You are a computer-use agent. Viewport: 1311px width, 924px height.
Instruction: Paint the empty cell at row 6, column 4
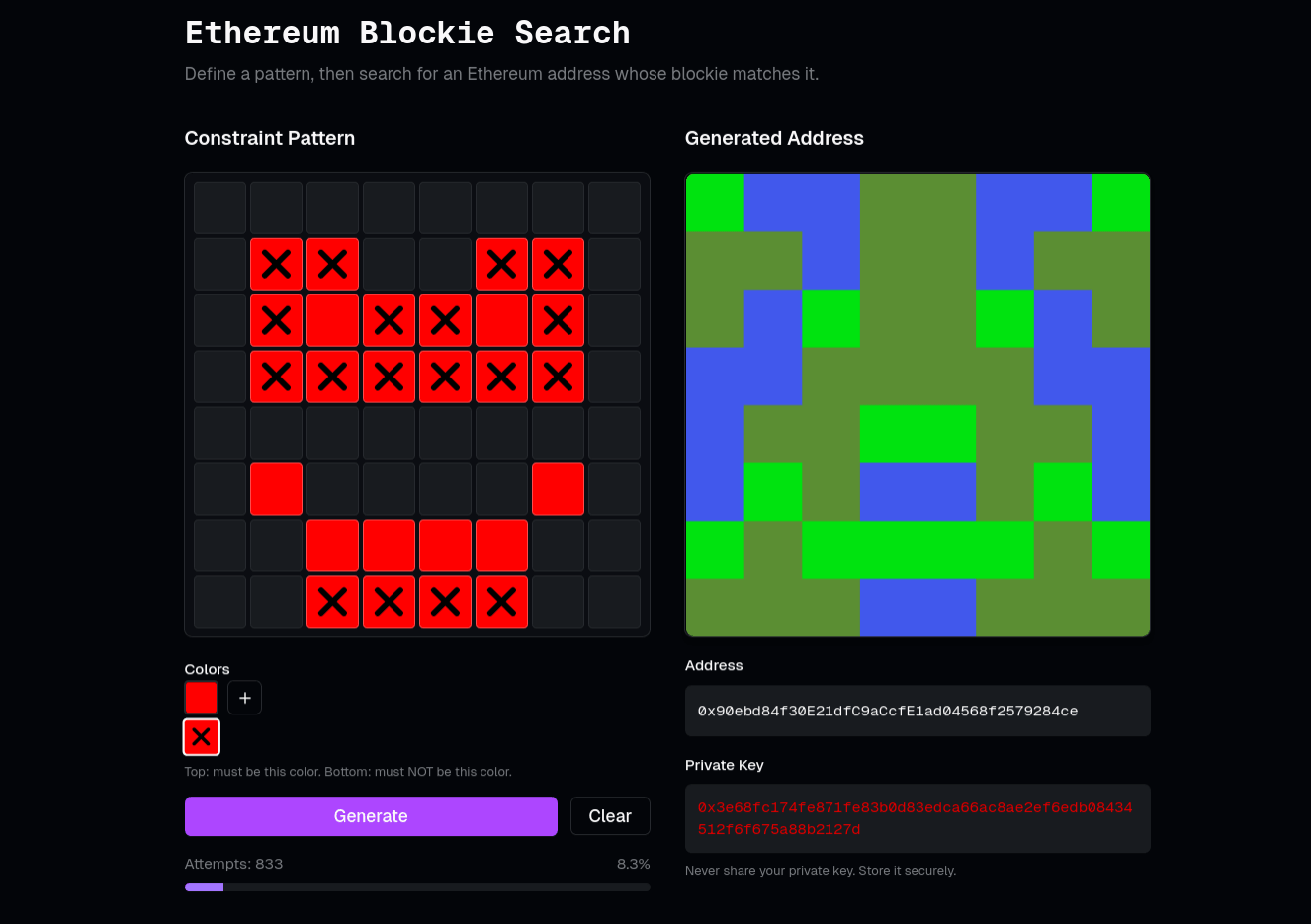point(389,489)
